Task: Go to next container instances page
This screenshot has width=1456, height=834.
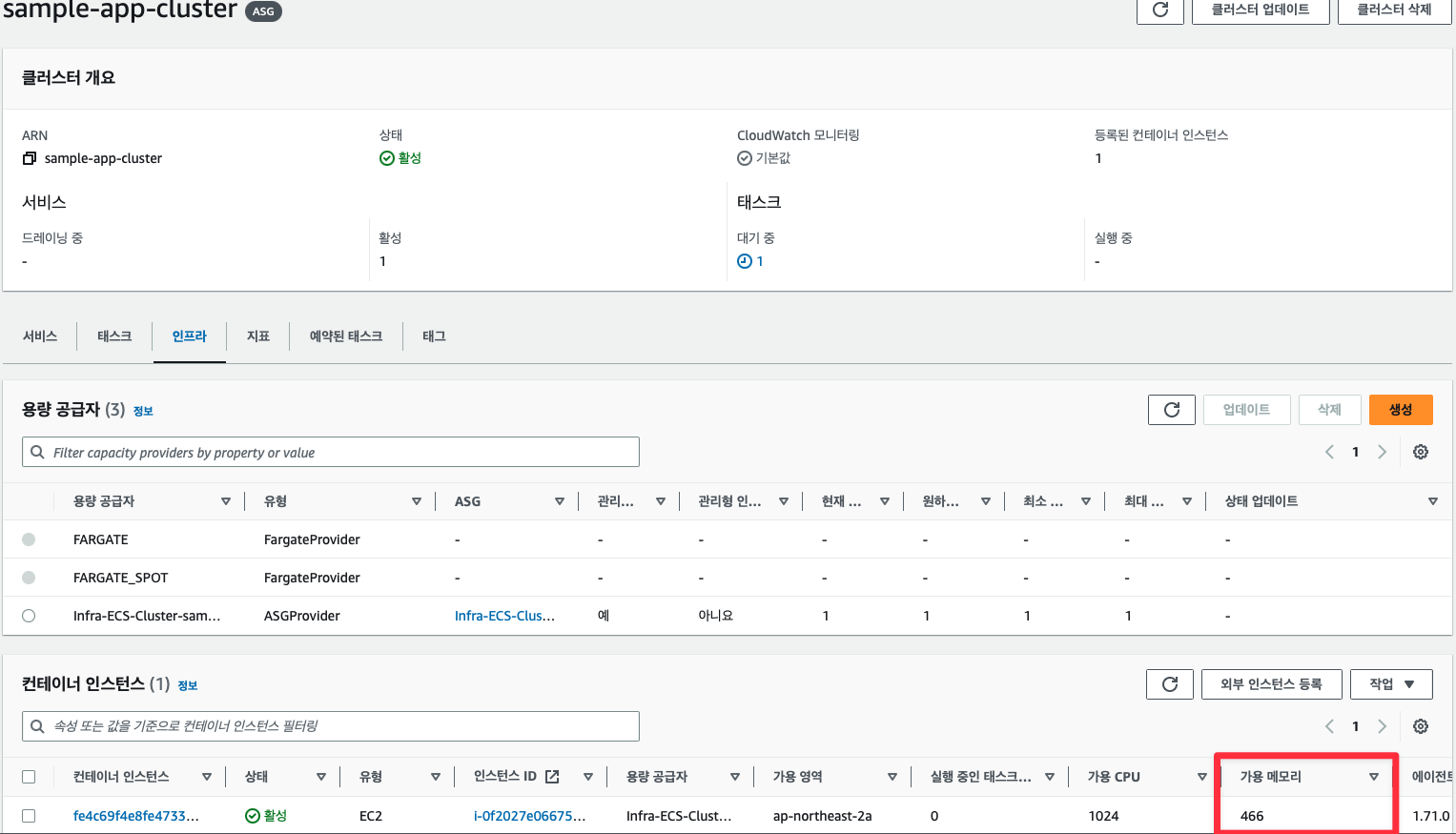Action: pyautogui.click(x=1382, y=726)
